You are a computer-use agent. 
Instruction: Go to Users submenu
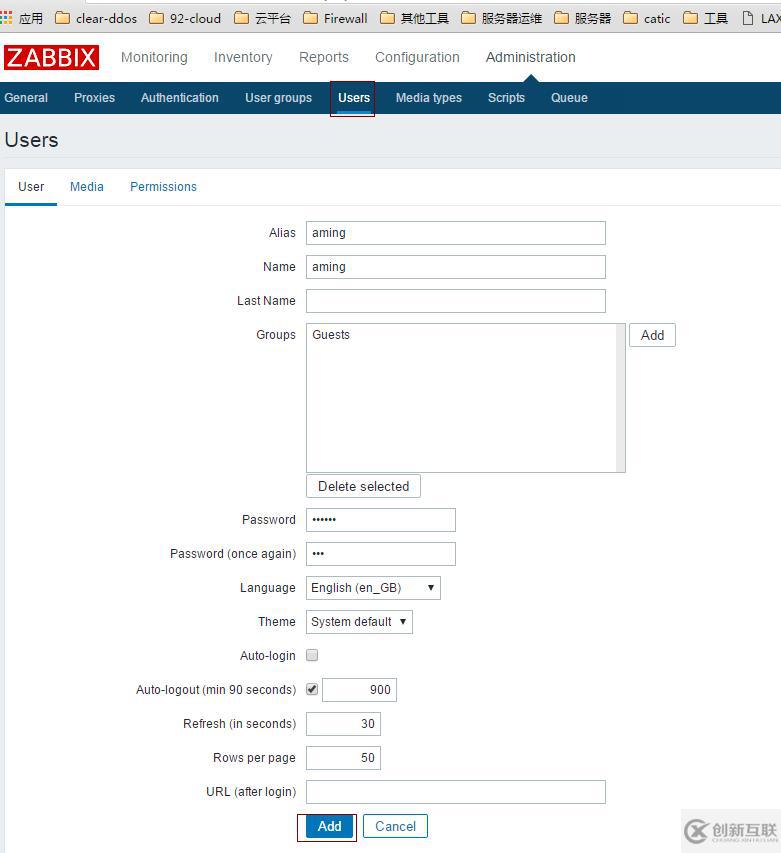pos(354,98)
